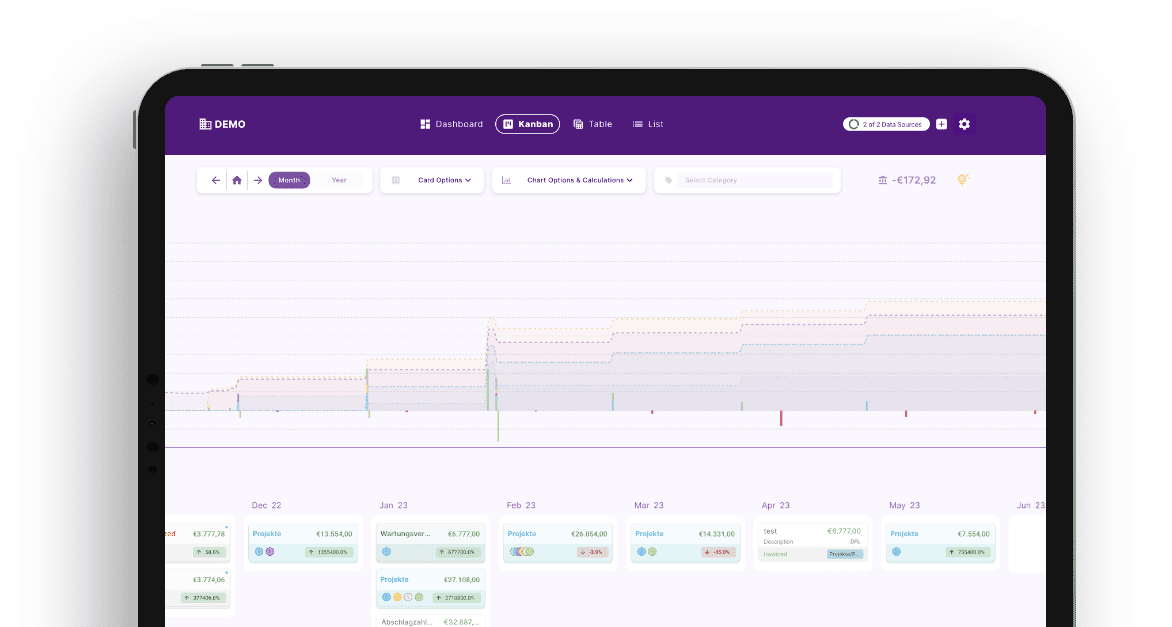The height and width of the screenshot is (627, 1172).
Task: Advance period with the right arrow icon
Action: pyautogui.click(x=258, y=180)
